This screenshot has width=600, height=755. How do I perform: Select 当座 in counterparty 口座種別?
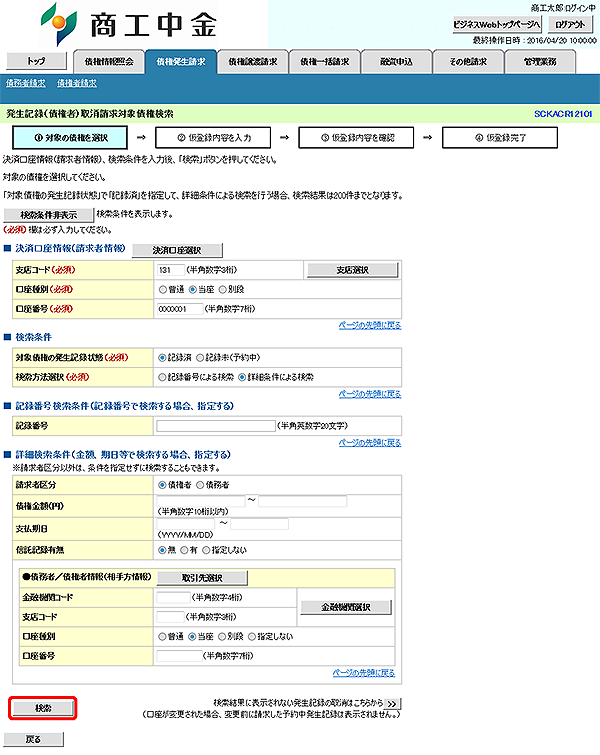point(193,637)
